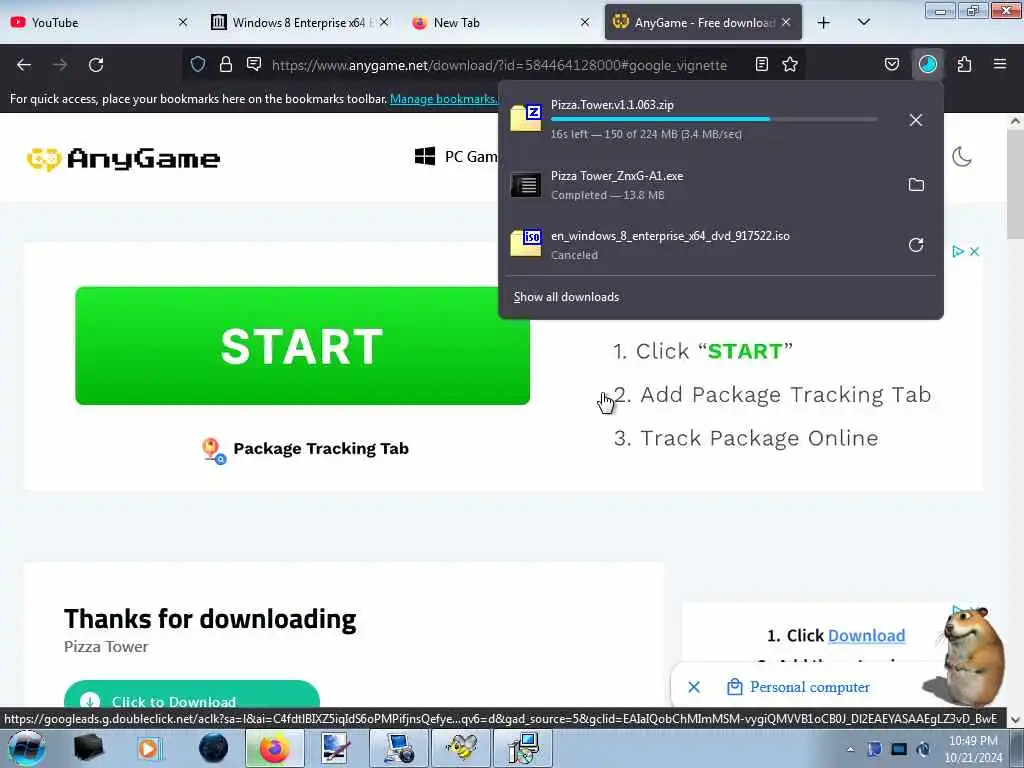Follow the Download link in the side ad
This screenshot has height=768, width=1024.
pos(867,635)
